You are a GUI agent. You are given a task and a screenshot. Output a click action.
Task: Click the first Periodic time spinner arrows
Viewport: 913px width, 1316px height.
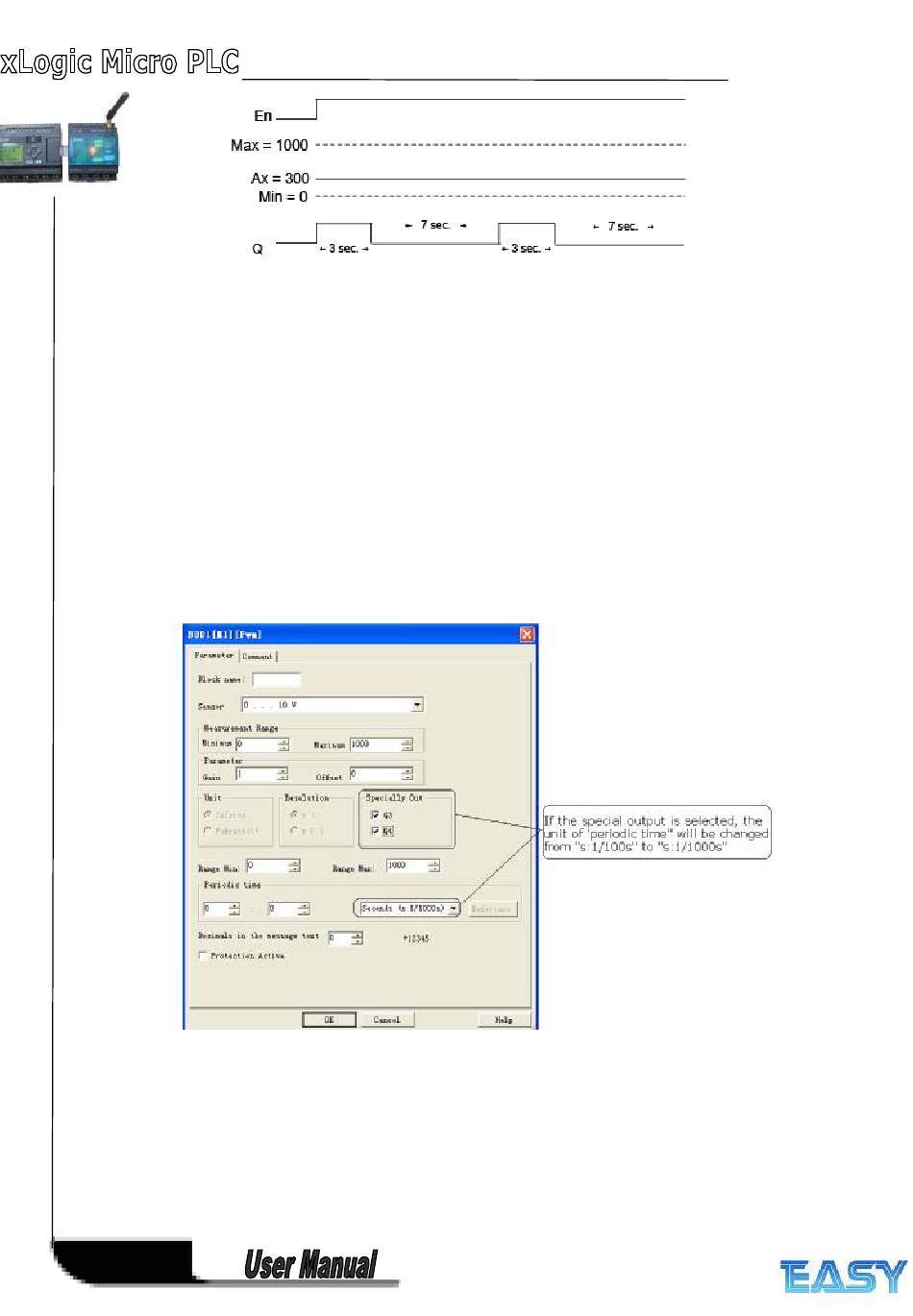point(234,908)
